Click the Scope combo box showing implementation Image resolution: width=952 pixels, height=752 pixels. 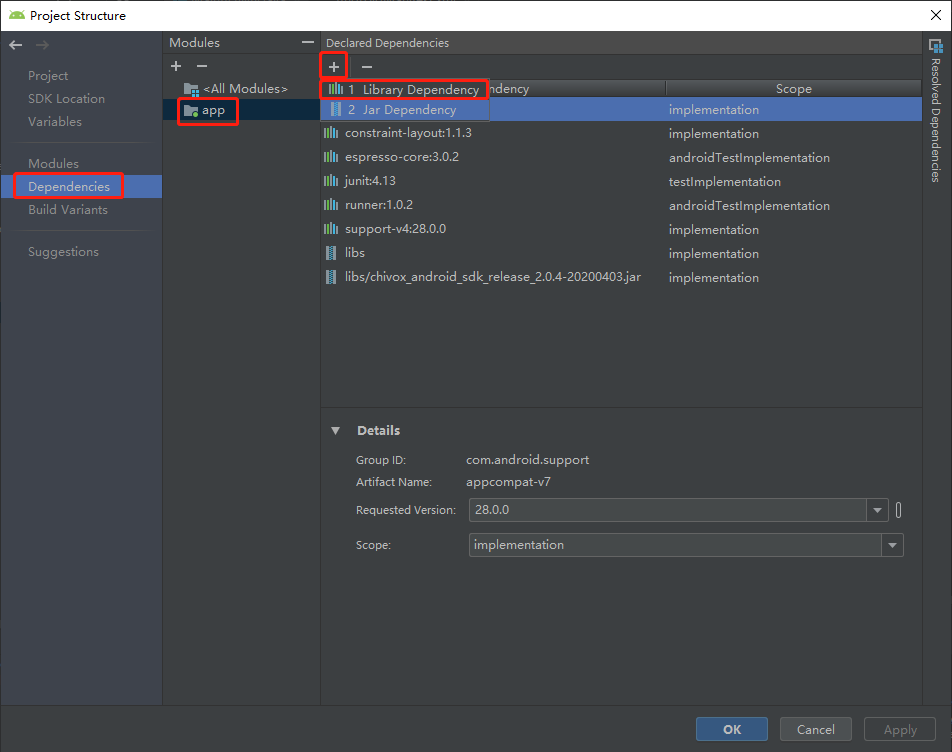click(x=686, y=545)
